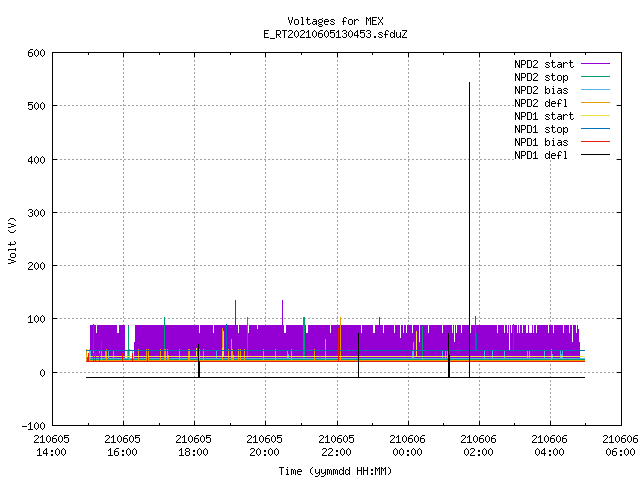Click the red NPD1 bias legend line
Viewport: 640px width, 480px height.
(596, 142)
